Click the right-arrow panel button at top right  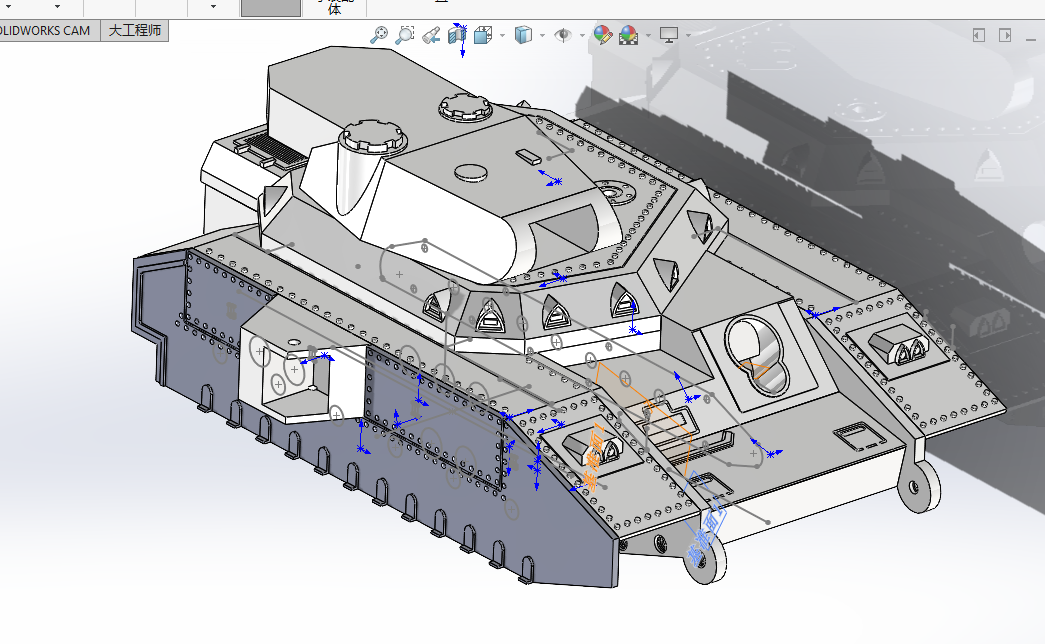(1006, 35)
